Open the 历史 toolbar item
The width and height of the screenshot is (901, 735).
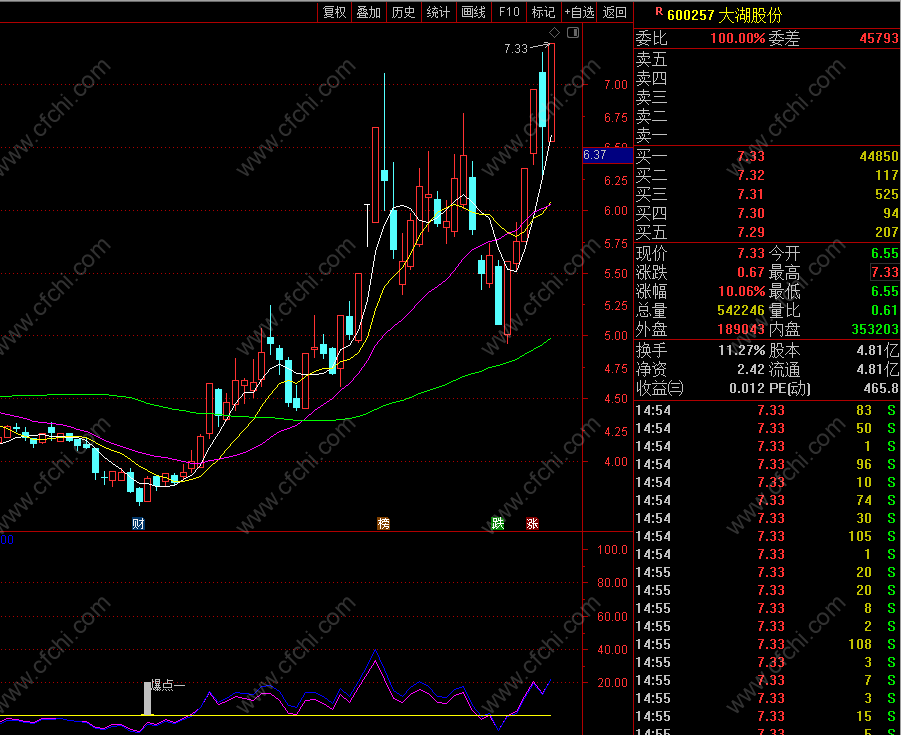coord(403,12)
